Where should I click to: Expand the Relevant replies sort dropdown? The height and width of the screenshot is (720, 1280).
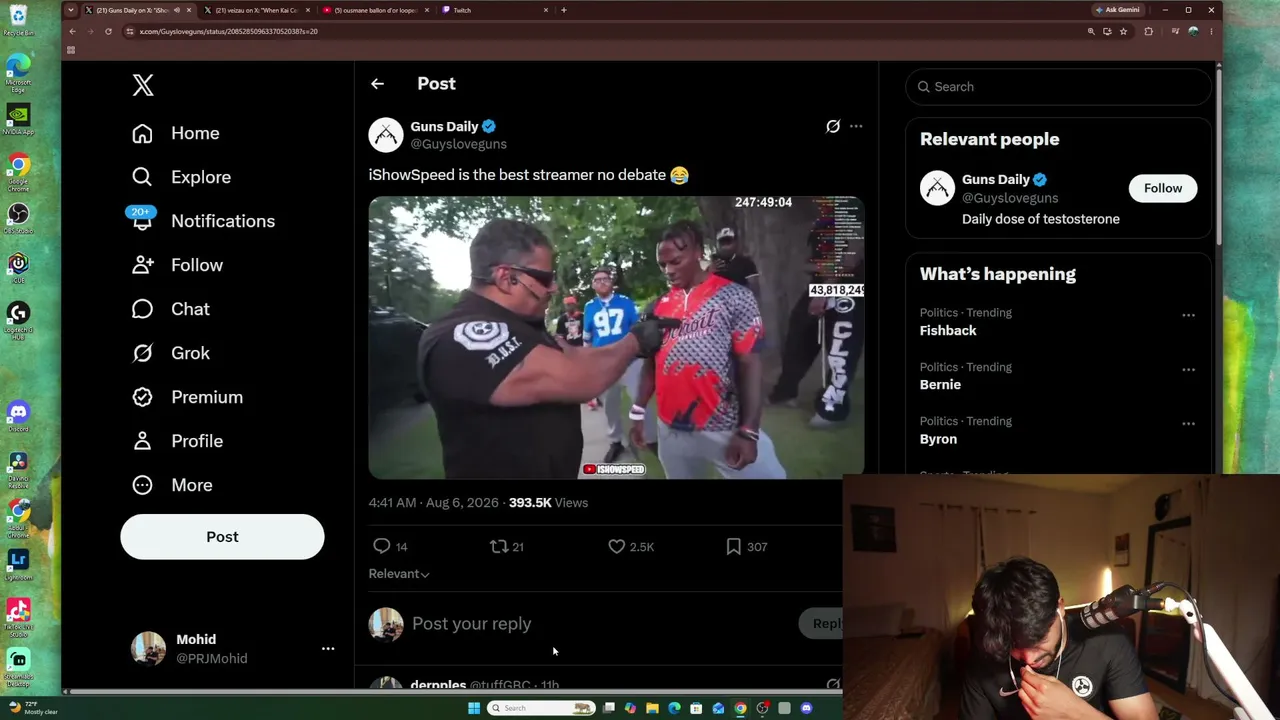point(399,574)
